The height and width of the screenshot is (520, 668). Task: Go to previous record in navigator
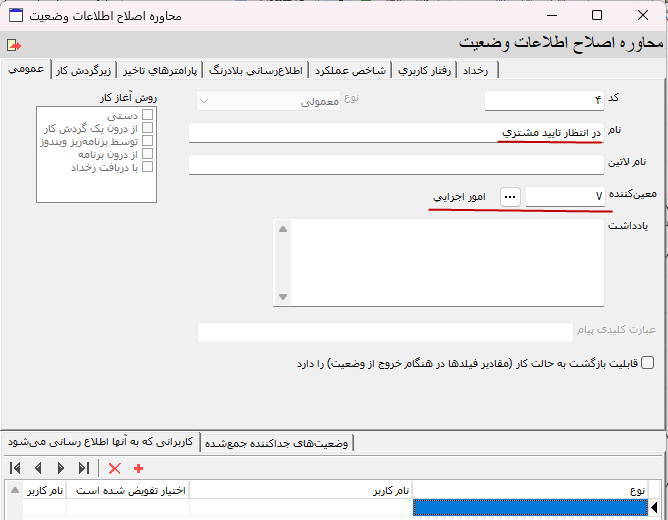(38, 468)
